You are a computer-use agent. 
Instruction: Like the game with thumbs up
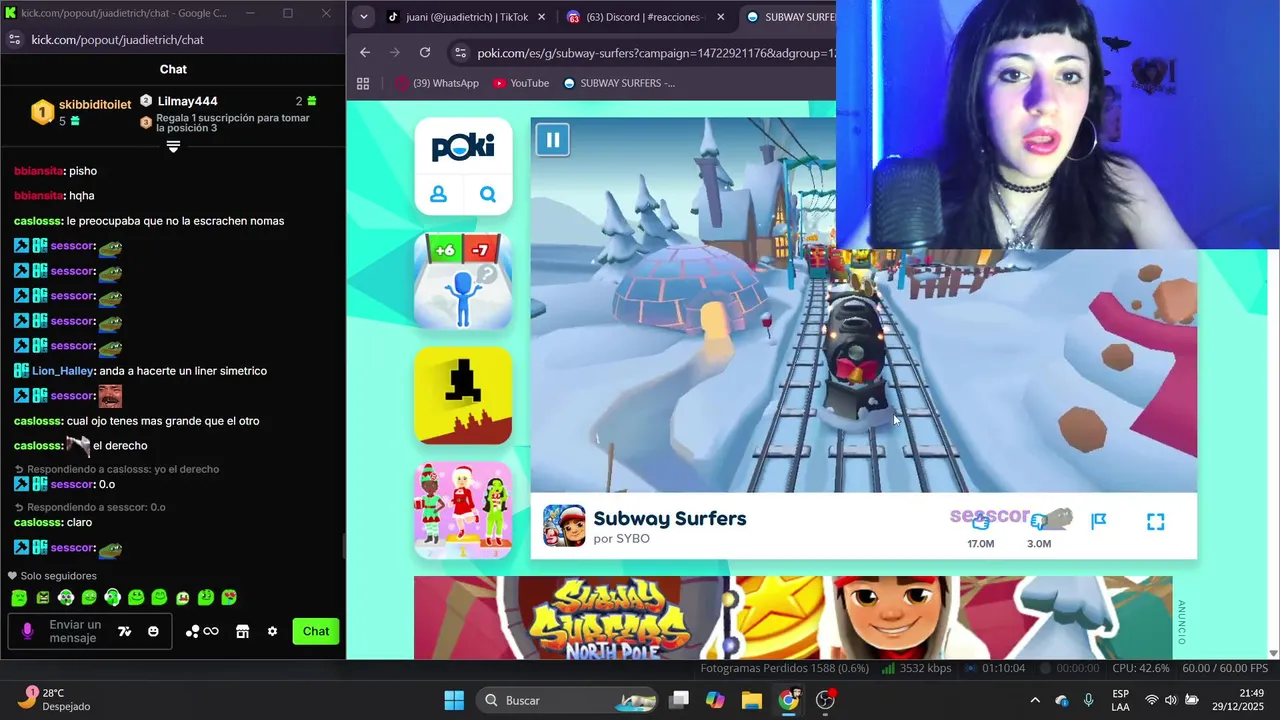tap(980, 521)
